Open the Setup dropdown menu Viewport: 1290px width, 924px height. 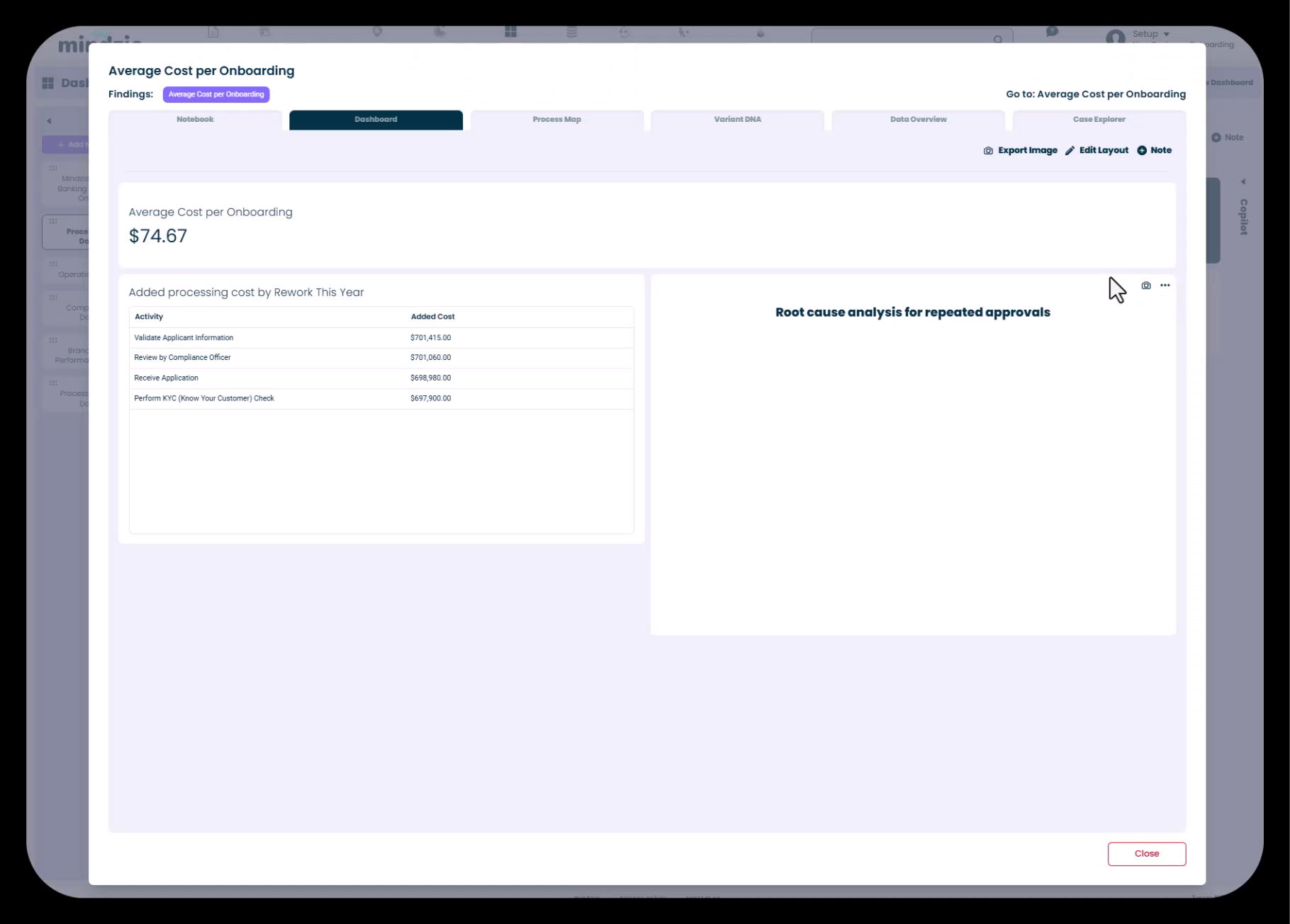(1150, 34)
